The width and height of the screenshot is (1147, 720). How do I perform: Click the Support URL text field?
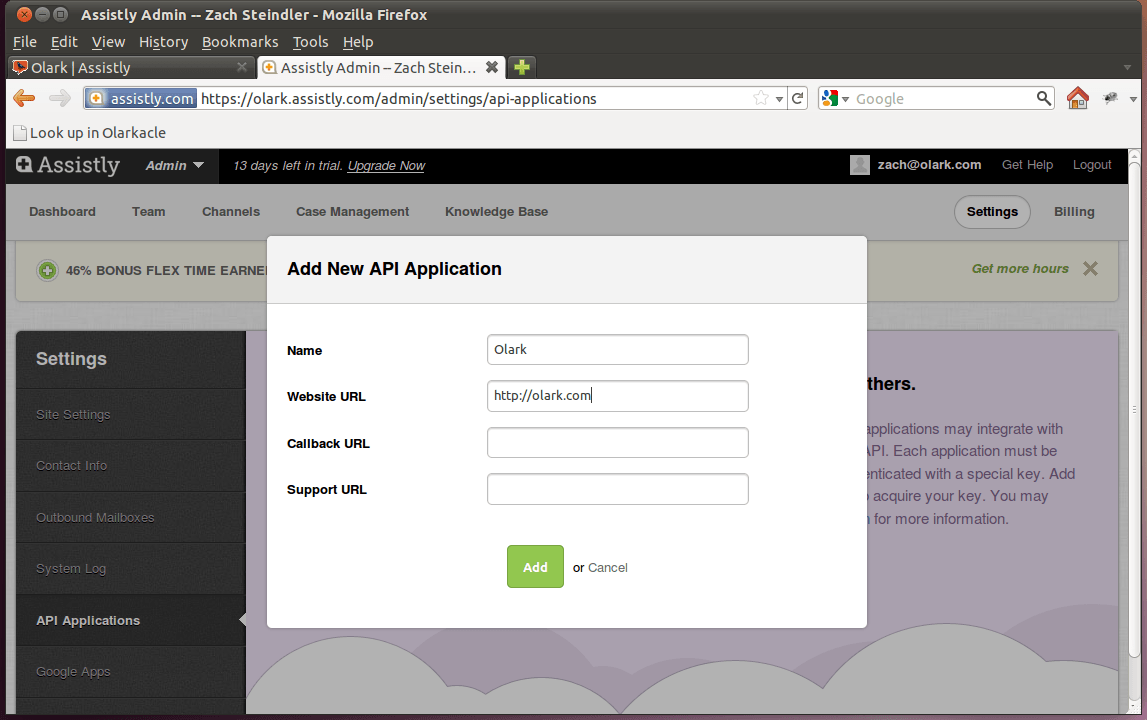click(617, 489)
